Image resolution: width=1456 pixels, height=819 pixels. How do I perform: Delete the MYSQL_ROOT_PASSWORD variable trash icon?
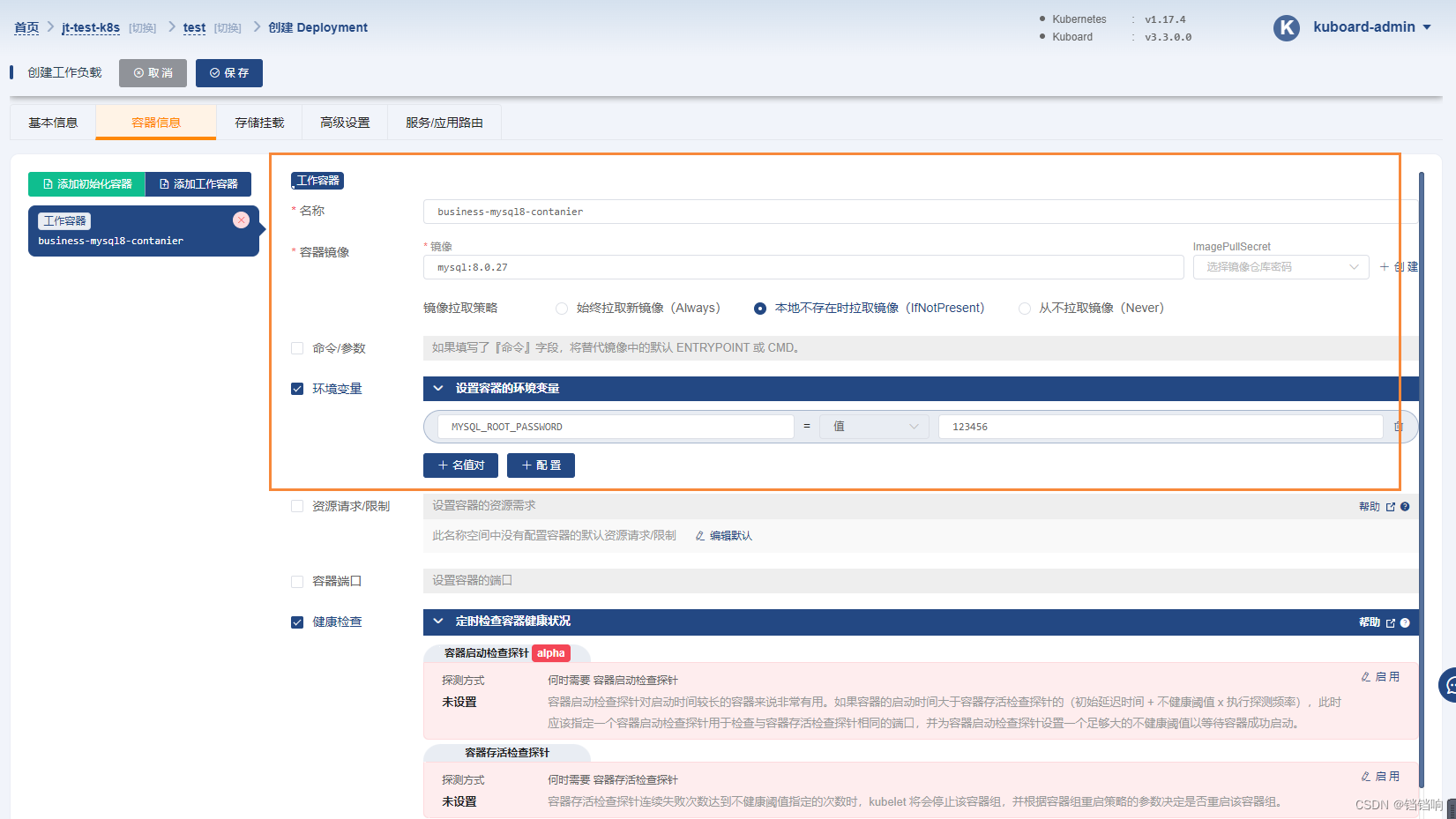[1399, 427]
